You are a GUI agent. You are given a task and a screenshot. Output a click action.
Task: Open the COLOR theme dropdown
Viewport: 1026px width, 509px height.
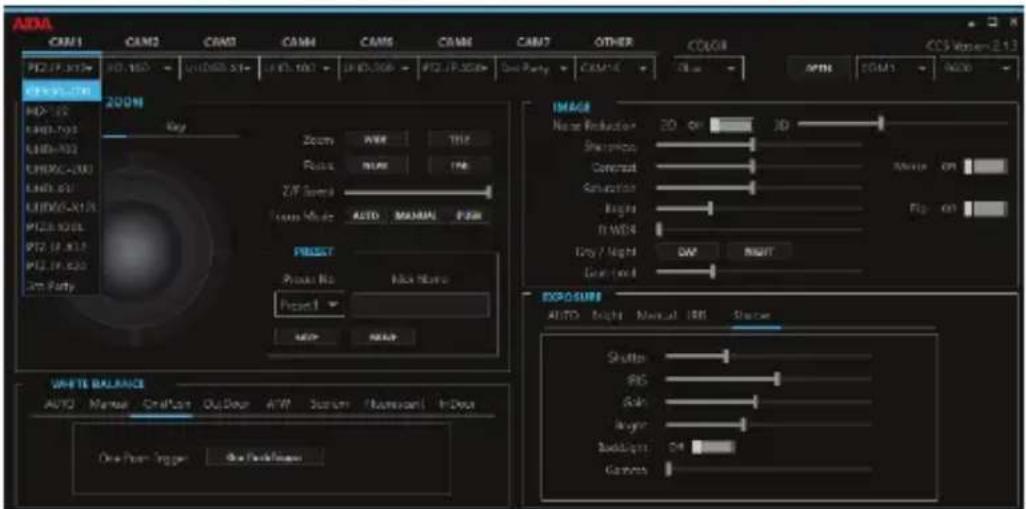tap(708, 67)
